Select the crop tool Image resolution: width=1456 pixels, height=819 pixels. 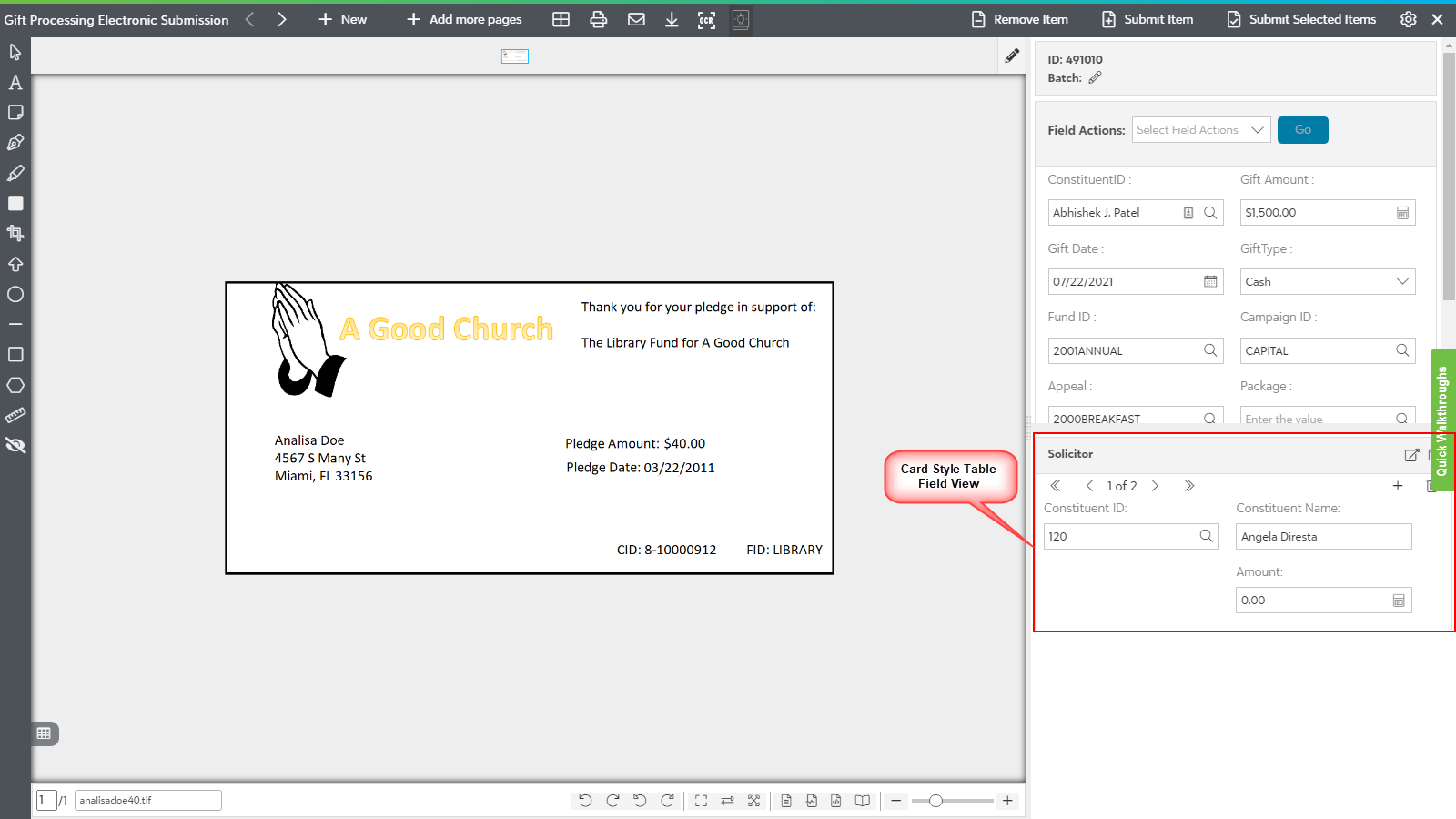click(15, 234)
